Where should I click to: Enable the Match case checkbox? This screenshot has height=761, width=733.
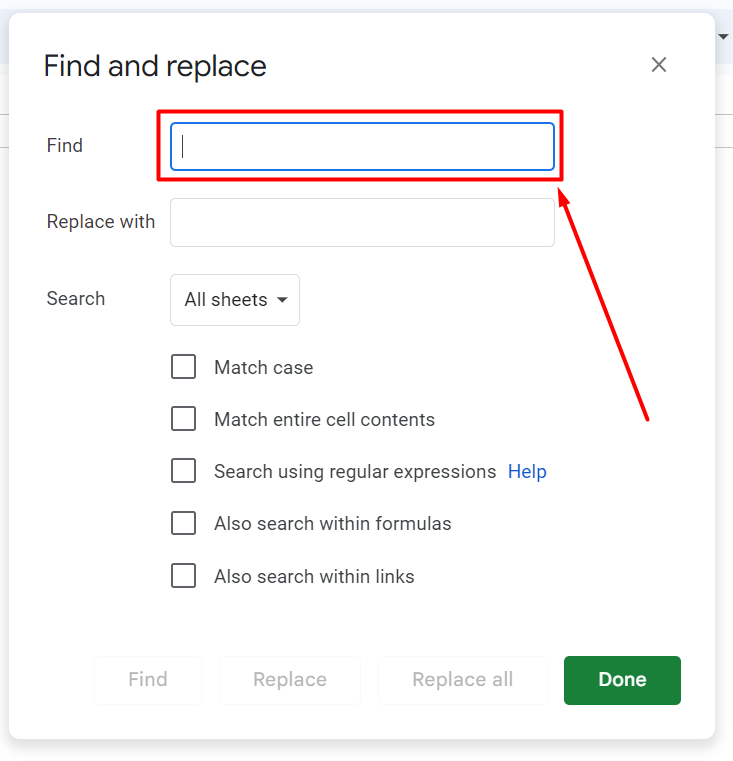[183, 366]
